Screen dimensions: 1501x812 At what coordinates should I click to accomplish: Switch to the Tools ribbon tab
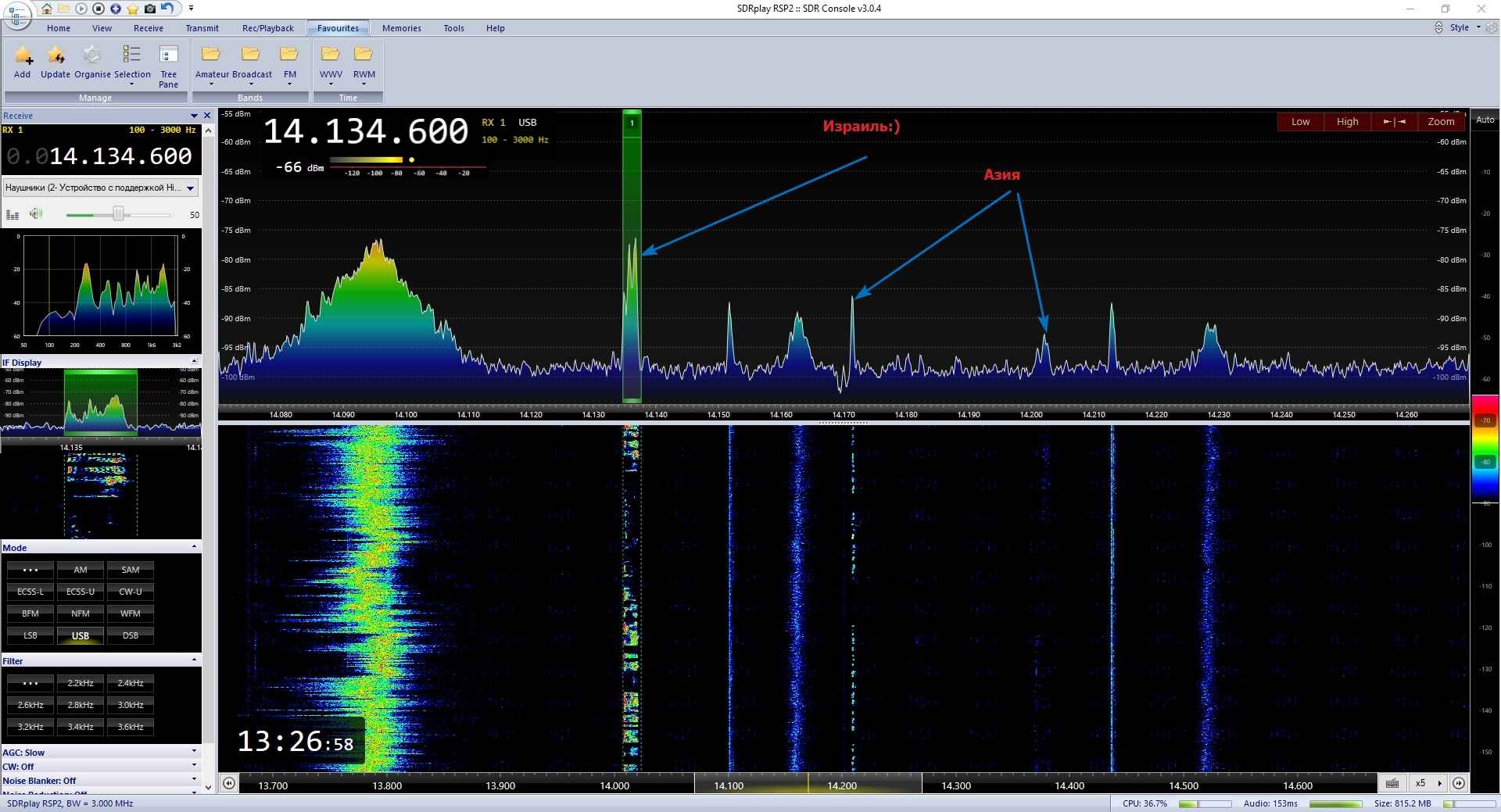tap(454, 28)
